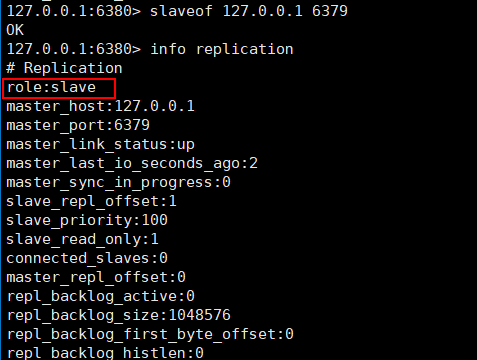Viewport: 477px width, 360px height.
Task: Click the master_port:6379 line
Action: [x=78, y=126]
